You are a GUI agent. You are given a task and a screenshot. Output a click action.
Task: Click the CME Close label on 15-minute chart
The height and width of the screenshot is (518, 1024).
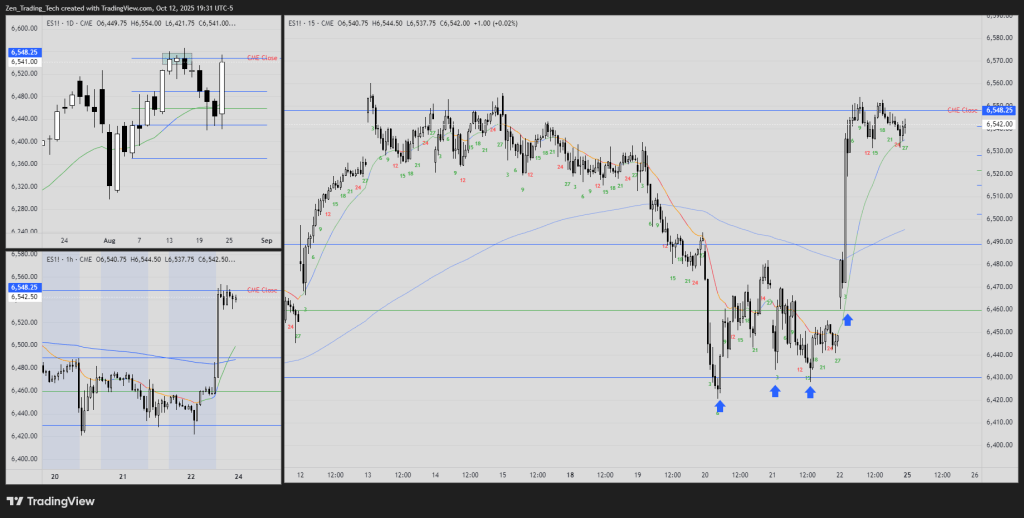[x=963, y=110]
